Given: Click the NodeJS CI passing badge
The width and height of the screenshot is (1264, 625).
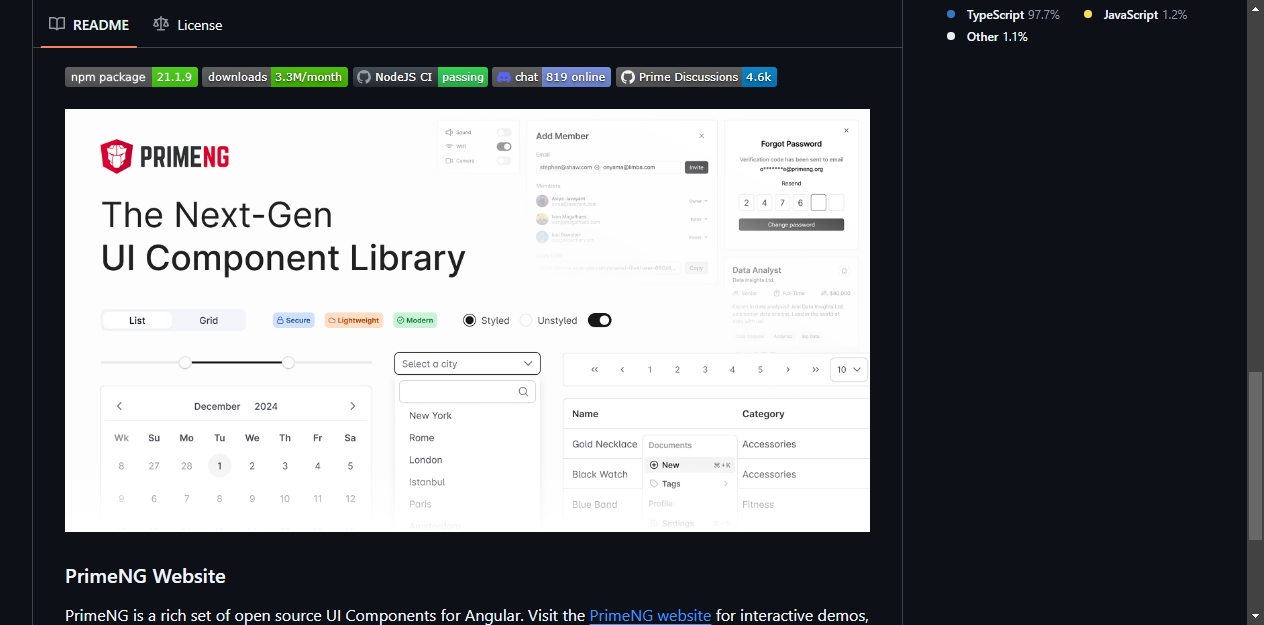Looking at the screenshot, I should coord(420,77).
